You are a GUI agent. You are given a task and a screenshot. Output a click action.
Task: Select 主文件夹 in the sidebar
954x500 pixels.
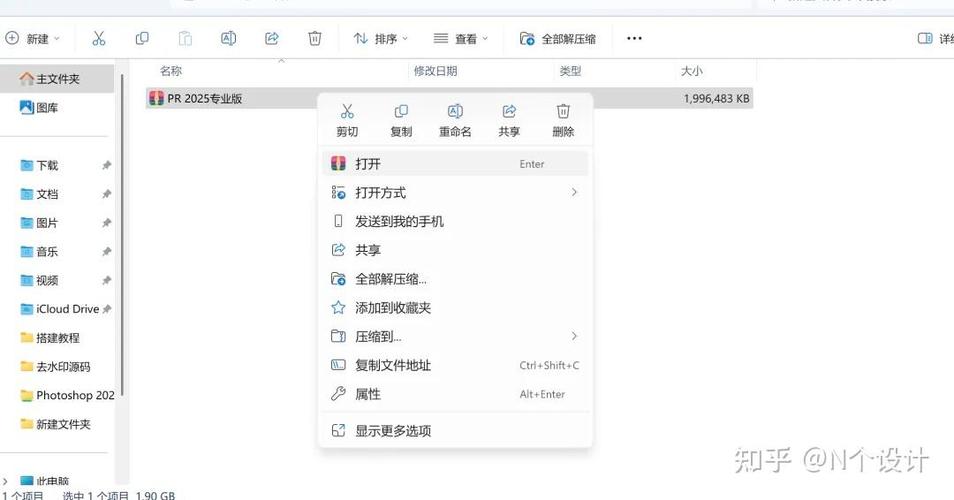(57, 78)
